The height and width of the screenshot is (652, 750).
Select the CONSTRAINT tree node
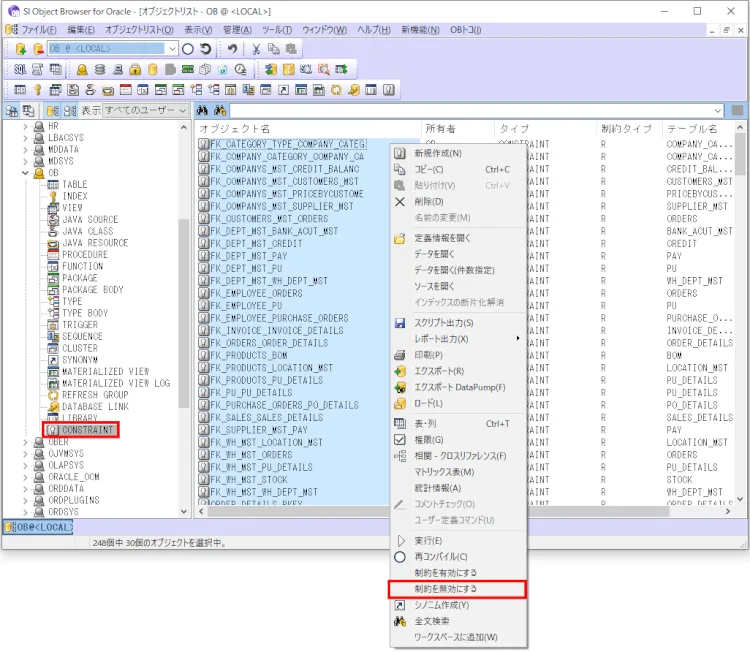(81, 430)
